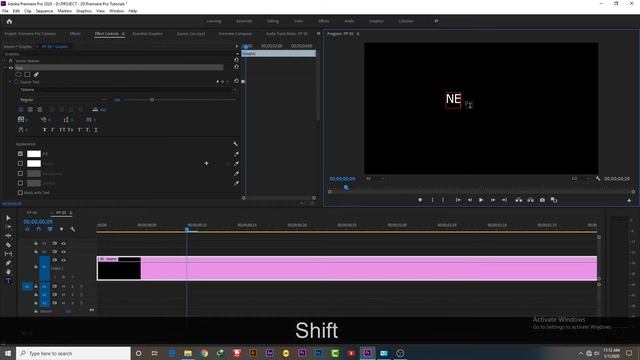Select the Track Select Forward tool
Image resolution: width=640 pixels, height=360 pixels.
(8, 227)
